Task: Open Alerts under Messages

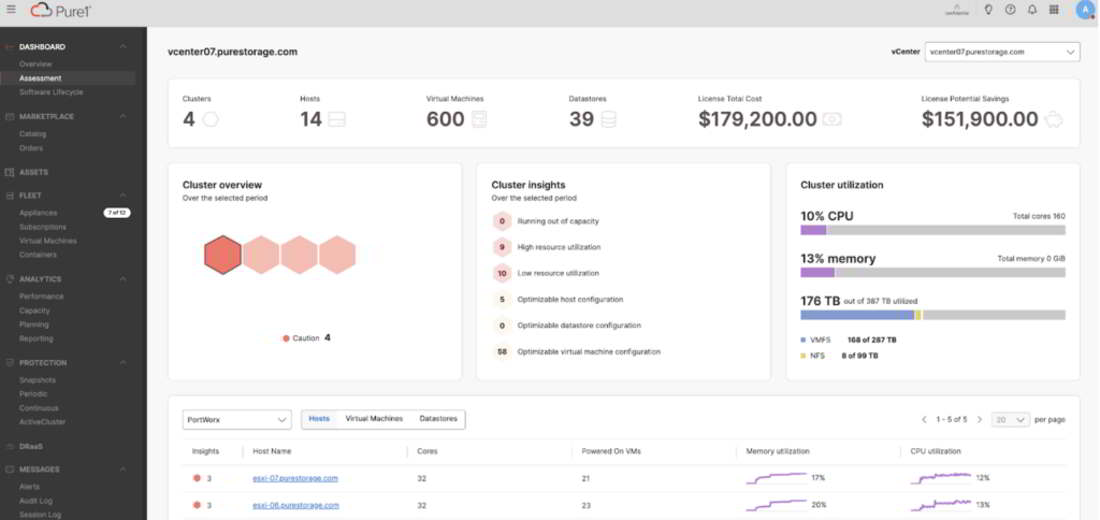Action: click(29, 486)
